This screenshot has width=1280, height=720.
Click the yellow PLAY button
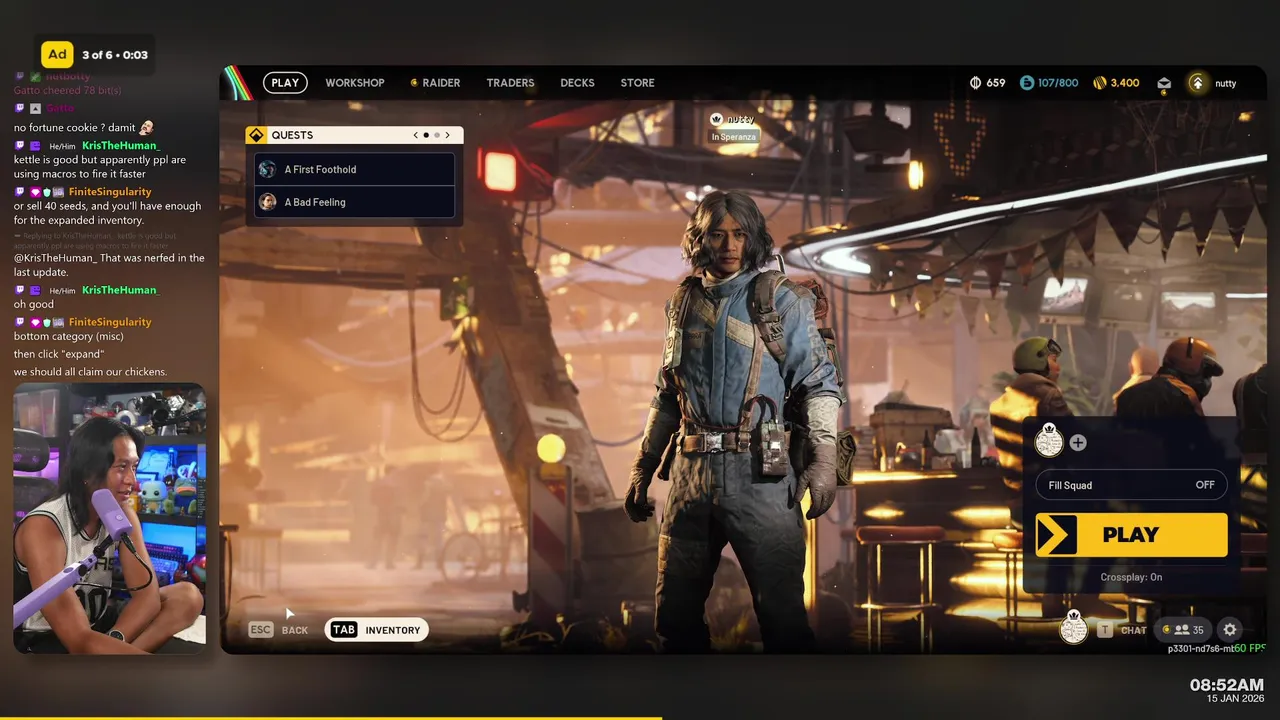point(1131,535)
